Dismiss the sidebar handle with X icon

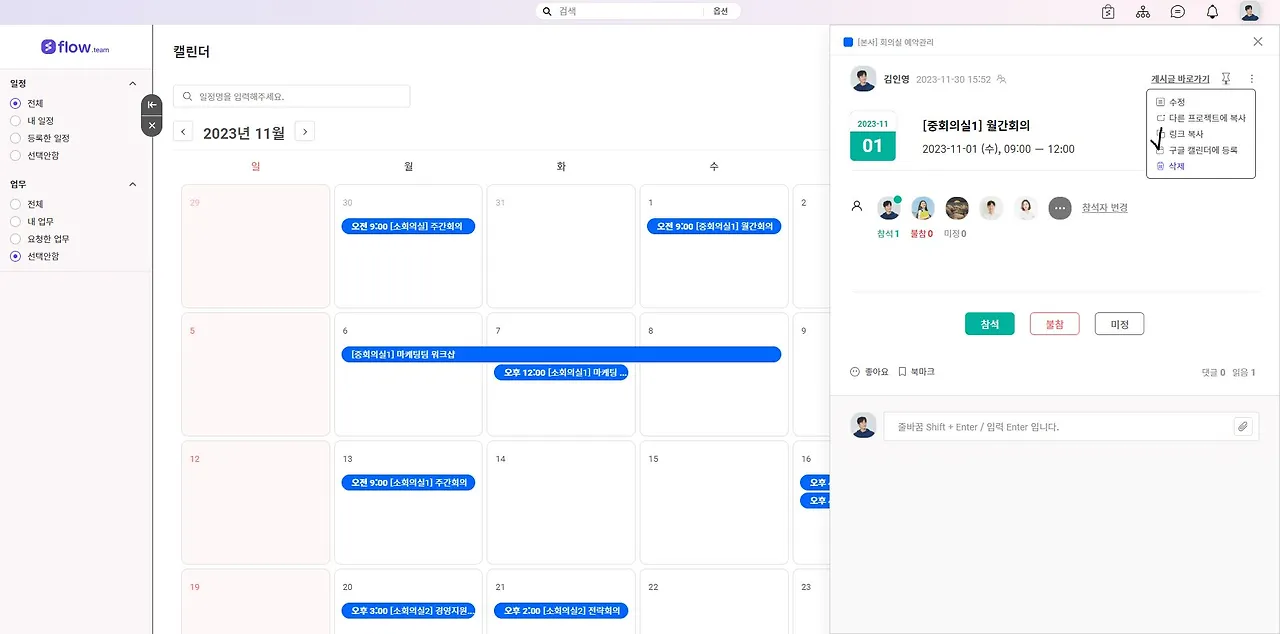(x=152, y=126)
